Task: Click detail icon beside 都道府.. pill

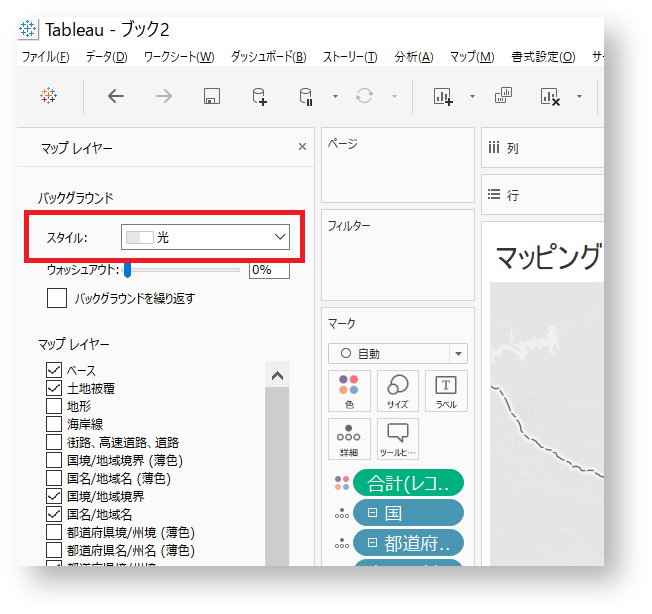Action: 342,543
